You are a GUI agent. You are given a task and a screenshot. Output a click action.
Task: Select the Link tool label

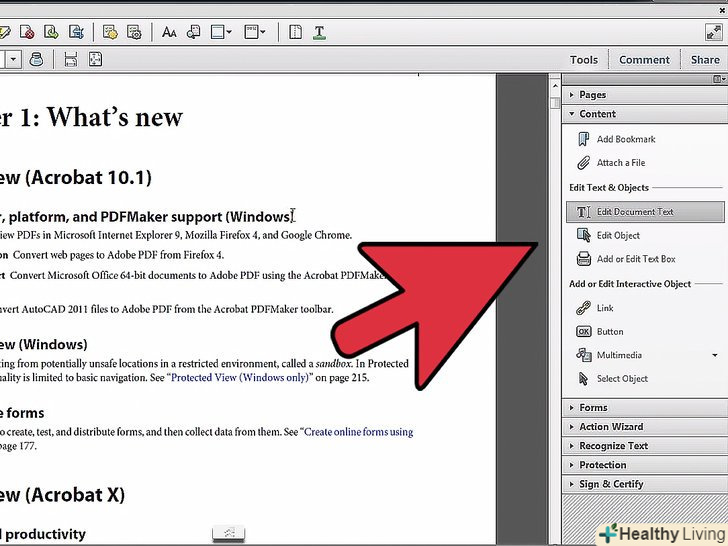[x=605, y=308]
